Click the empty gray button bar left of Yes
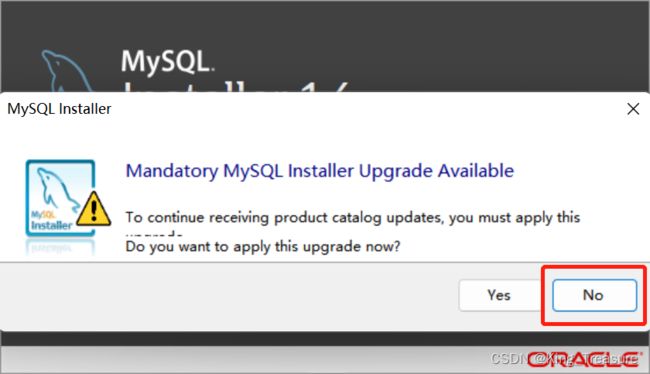650x374 pixels. click(x=228, y=296)
